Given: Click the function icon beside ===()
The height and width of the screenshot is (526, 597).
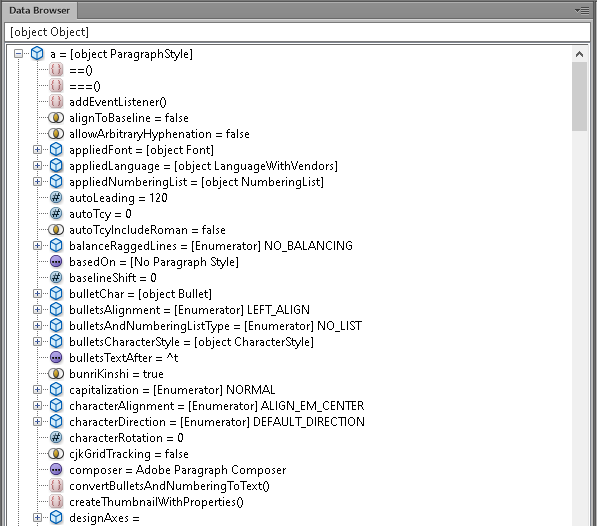Looking at the screenshot, I should [56, 86].
